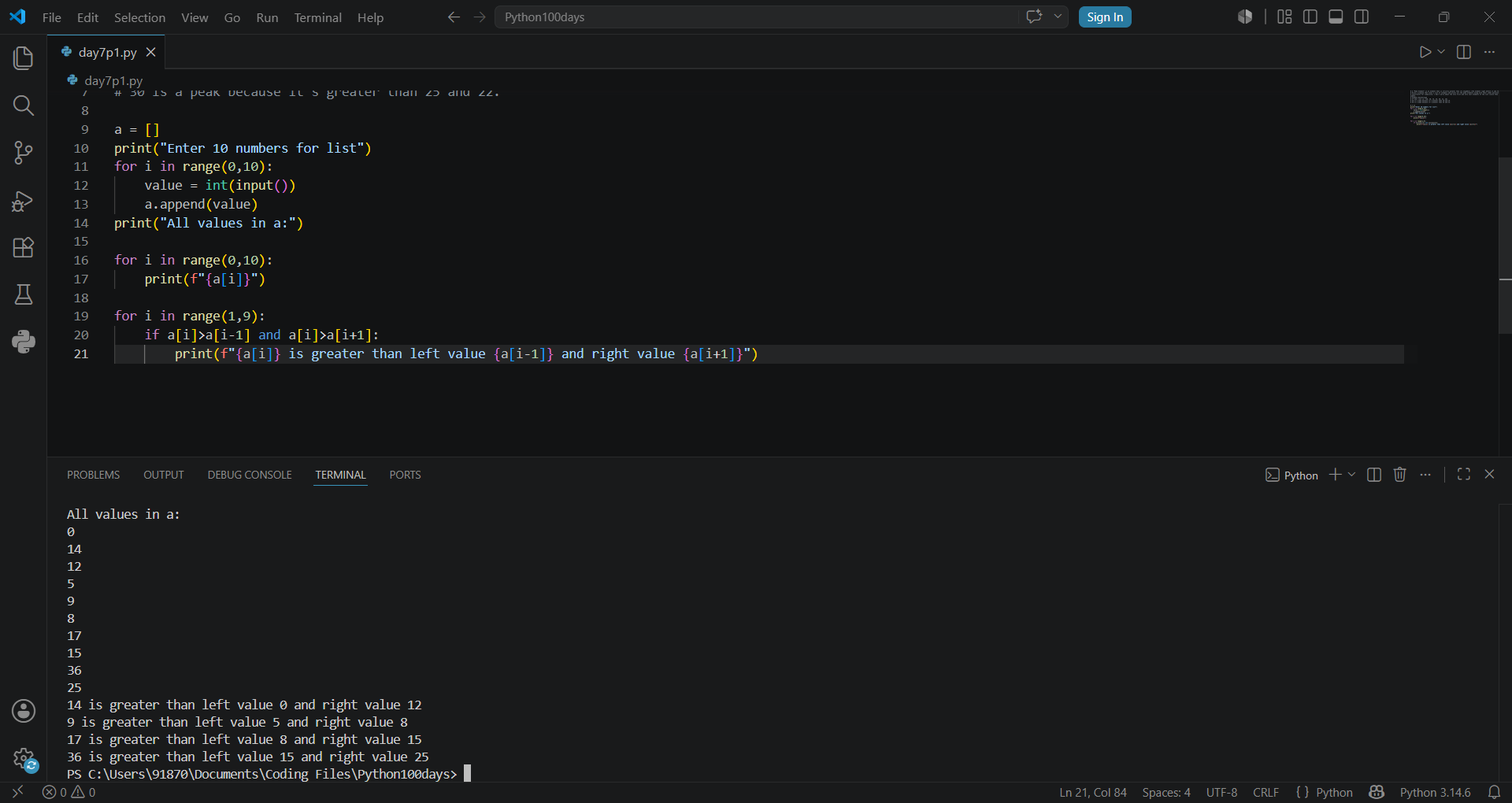1512x803 pixels.
Task: Open the Python extension sidebar view
Action: 24,342
